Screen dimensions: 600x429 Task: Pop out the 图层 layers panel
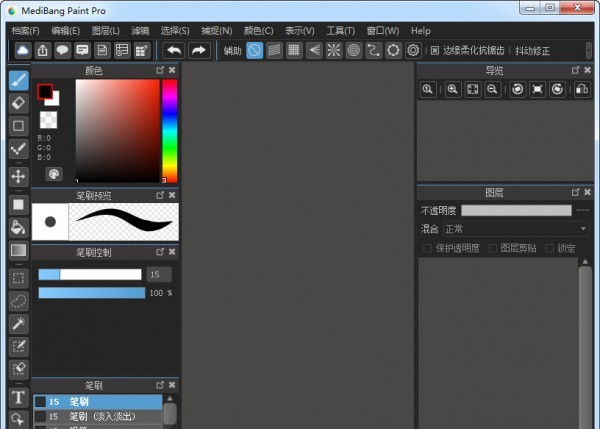574,192
